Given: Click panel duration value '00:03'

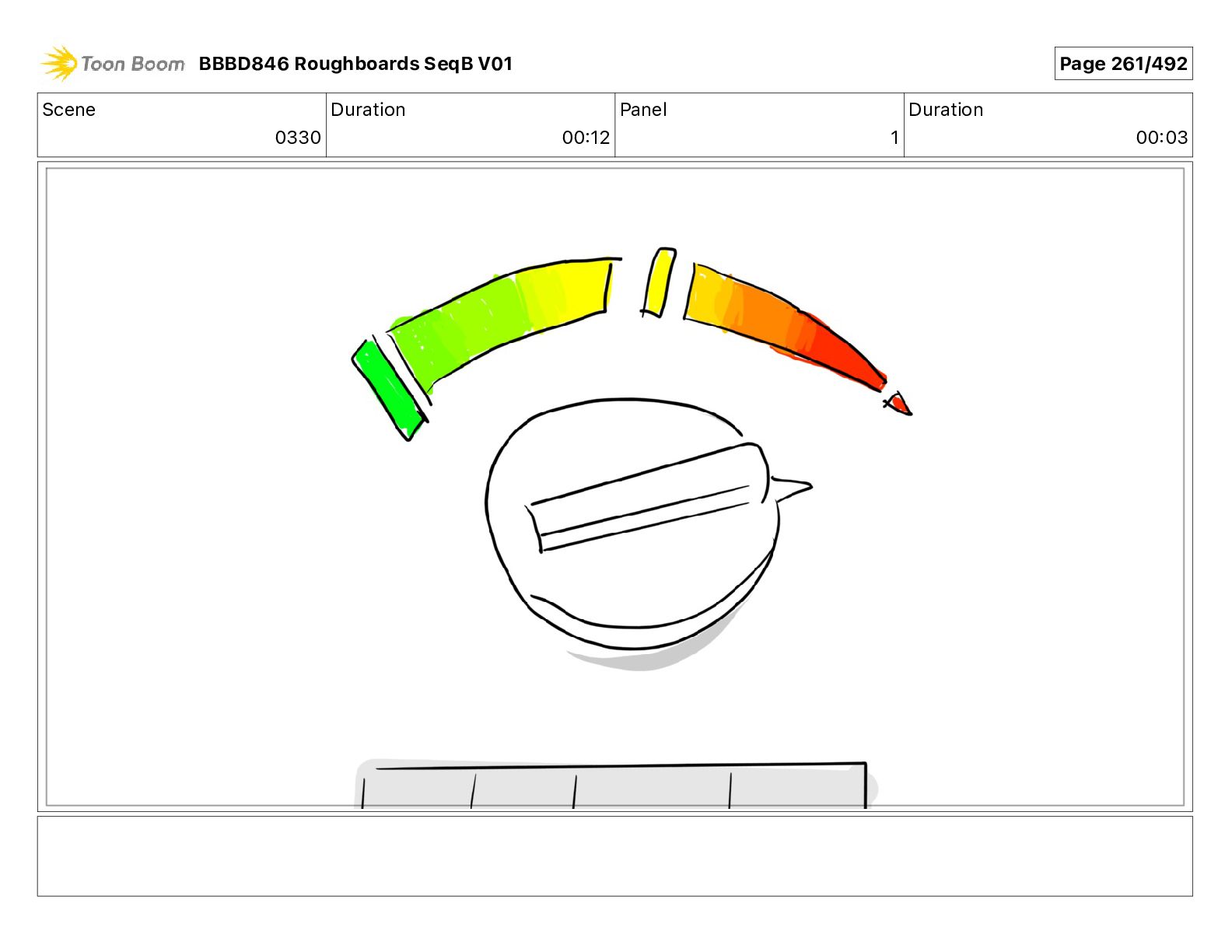Looking at the screenshot, I should [1161, 138].
